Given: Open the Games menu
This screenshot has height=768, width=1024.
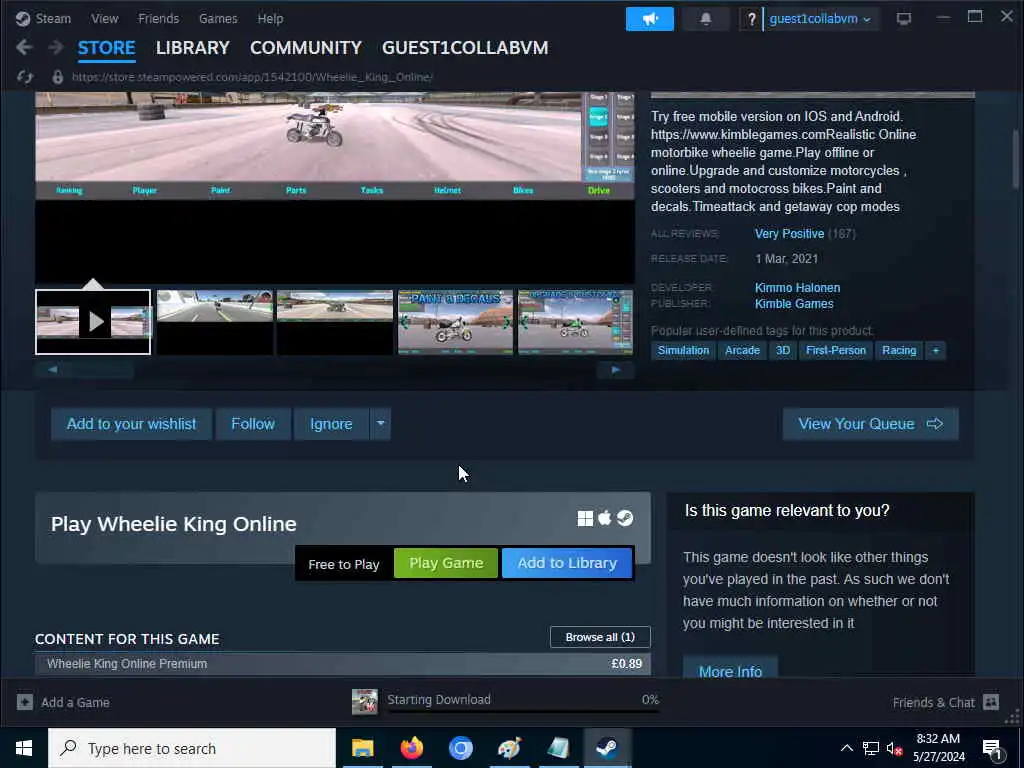Looking at the screenshot, I should 218,18.
